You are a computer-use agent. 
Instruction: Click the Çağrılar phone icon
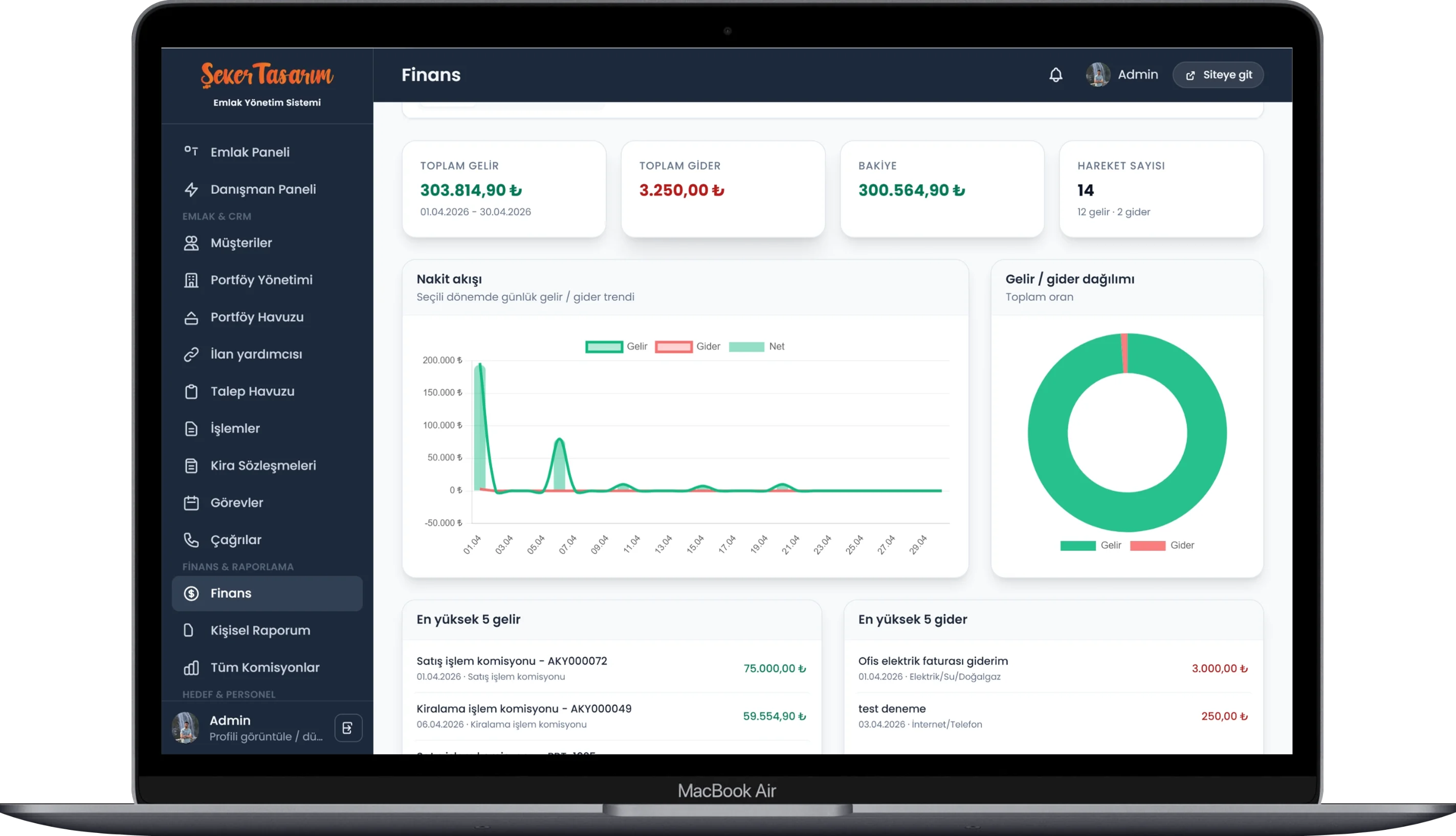click(191, 540)
